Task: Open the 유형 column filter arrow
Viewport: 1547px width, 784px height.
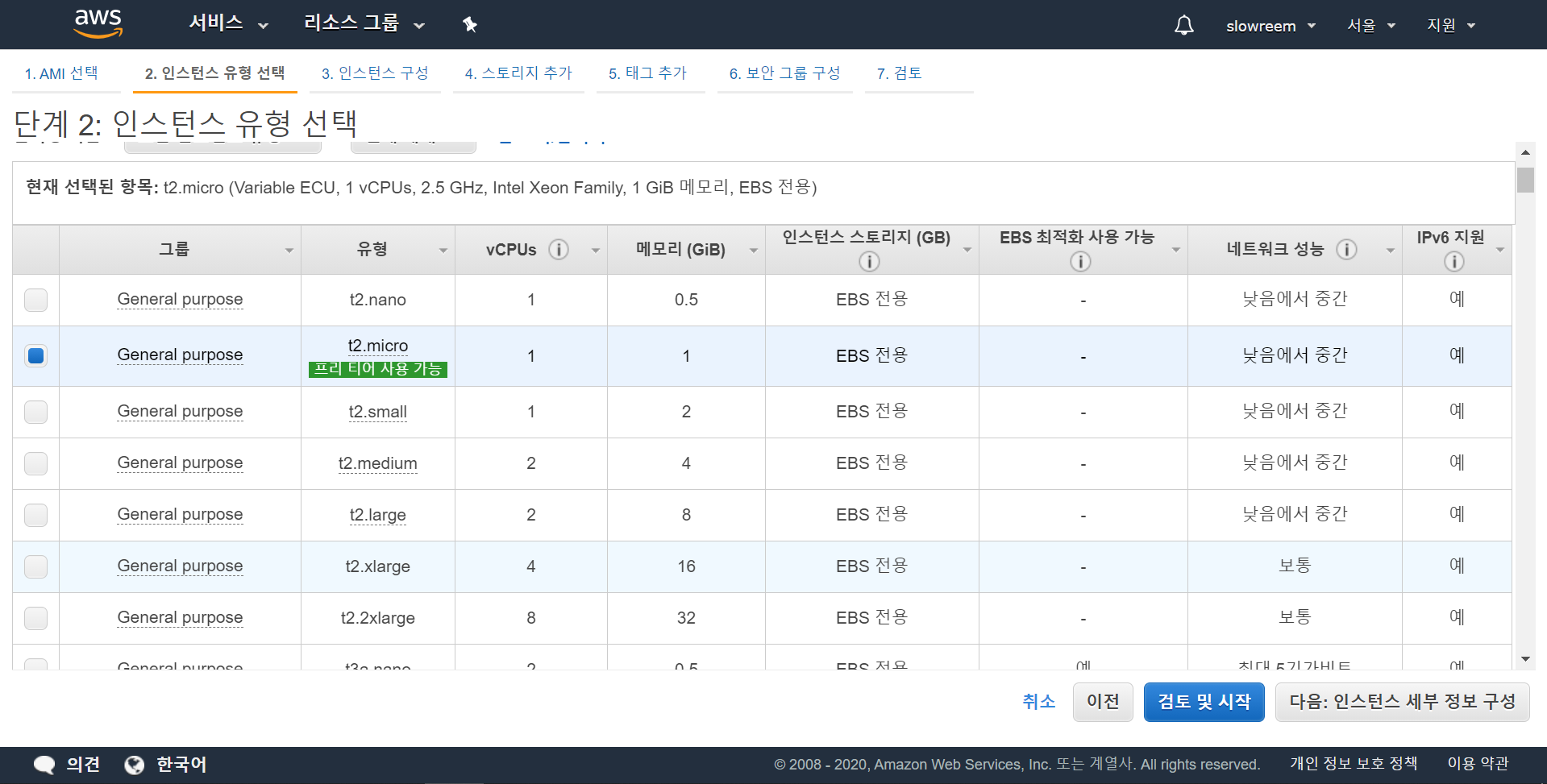Action: (443, 251)
